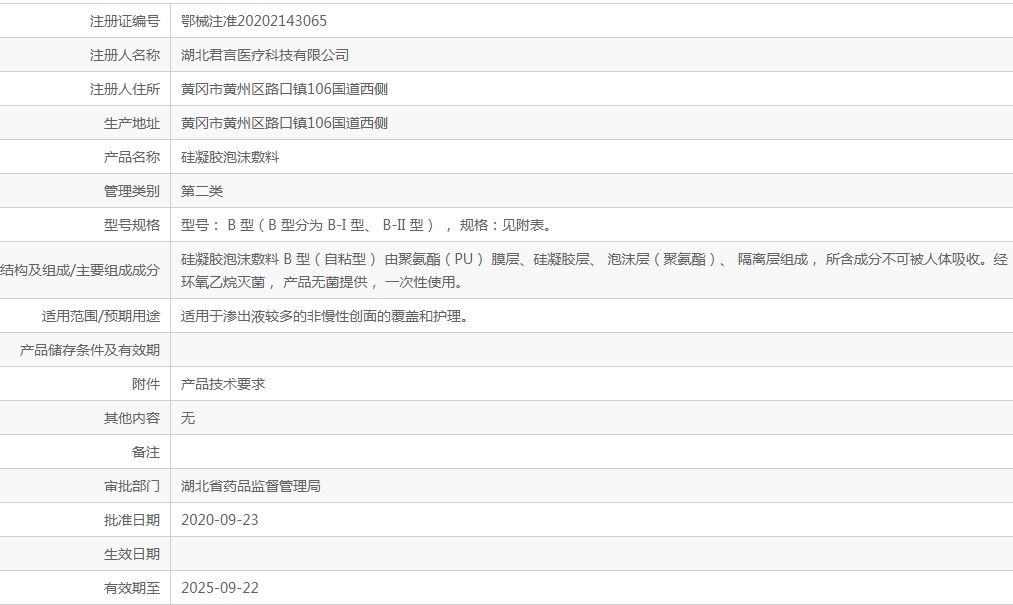Screen dimensions: 1013x605
Task: Select approving department 湖北省药品监督管理局
Action: pyautogui.click(x=251, y=486)
